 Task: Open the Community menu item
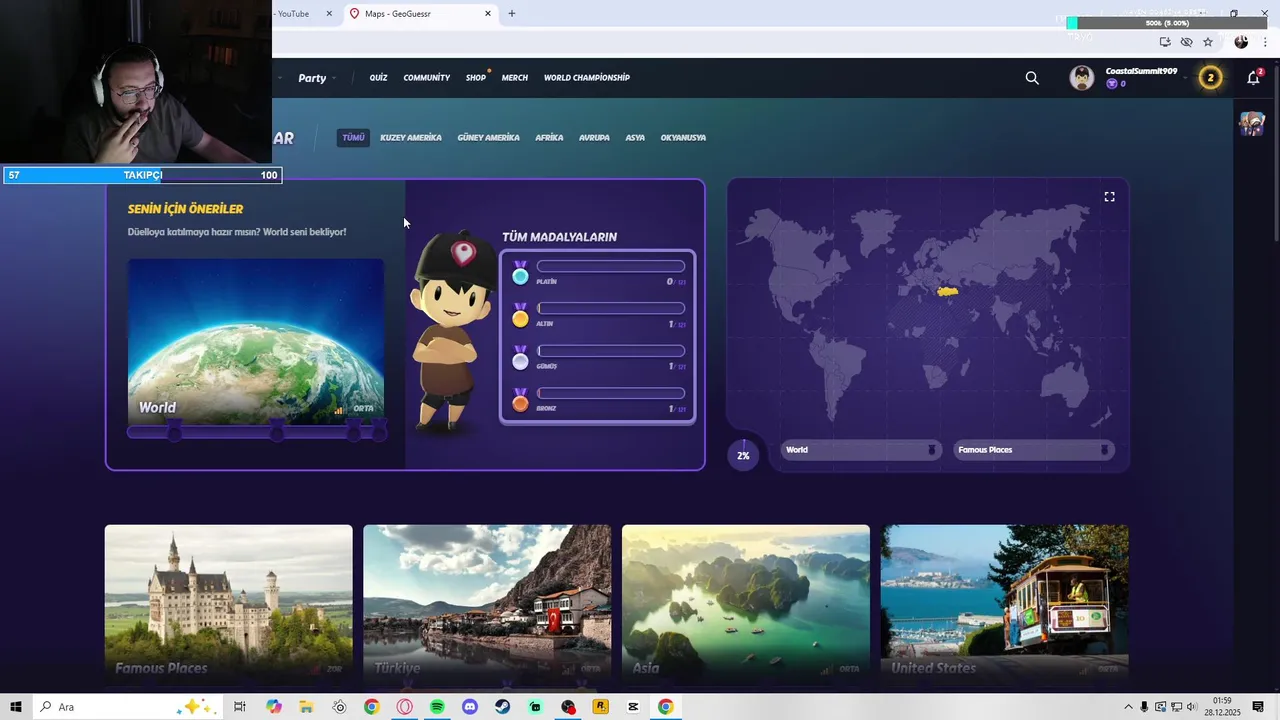[x=427, y=78]
